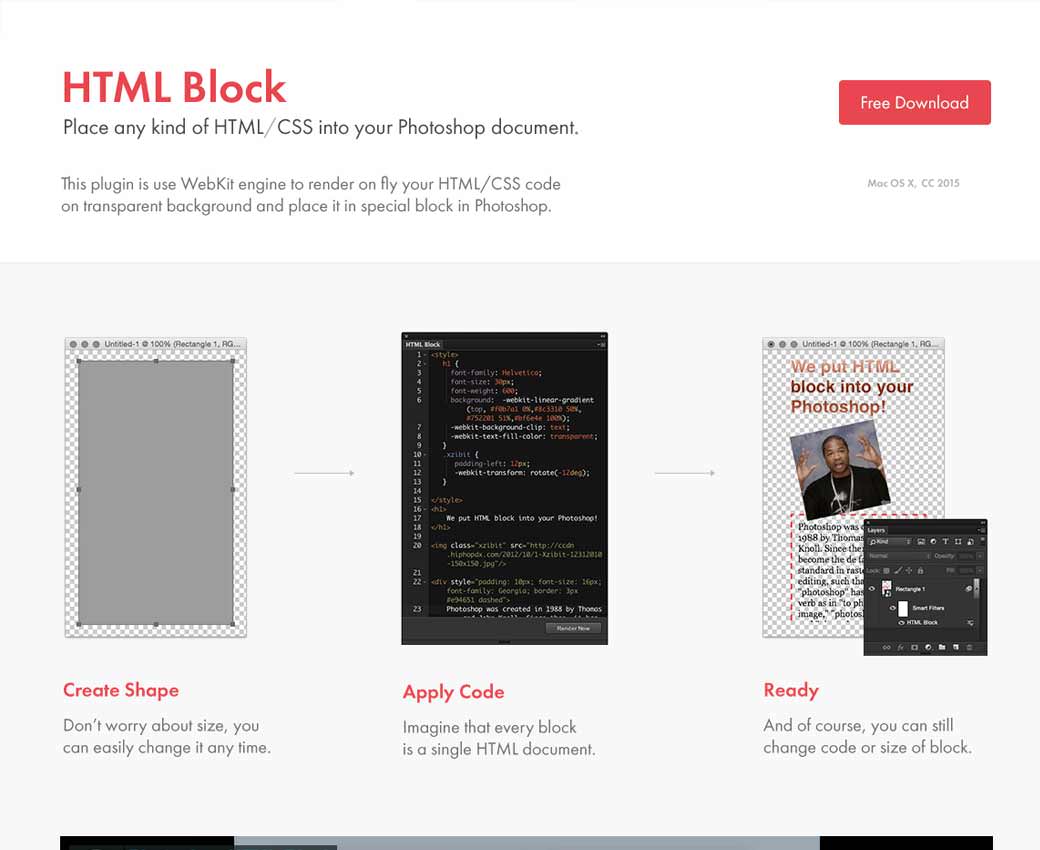This screenshot has height=850, width=1040.
Task: Toggle Smart Filters visibility
Action: [x=892, y=607]
